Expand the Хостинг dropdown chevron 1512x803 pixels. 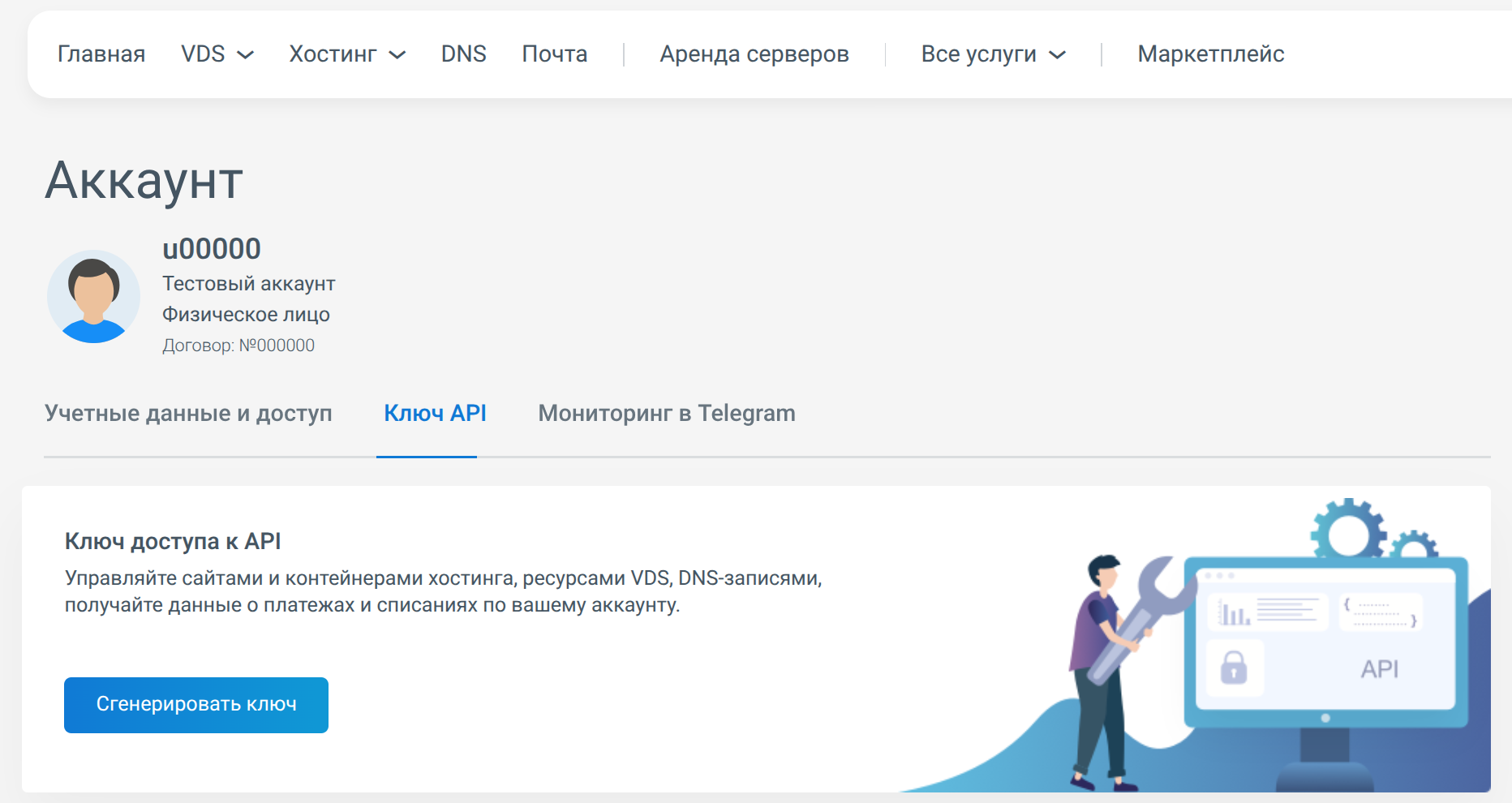(397, 55)
